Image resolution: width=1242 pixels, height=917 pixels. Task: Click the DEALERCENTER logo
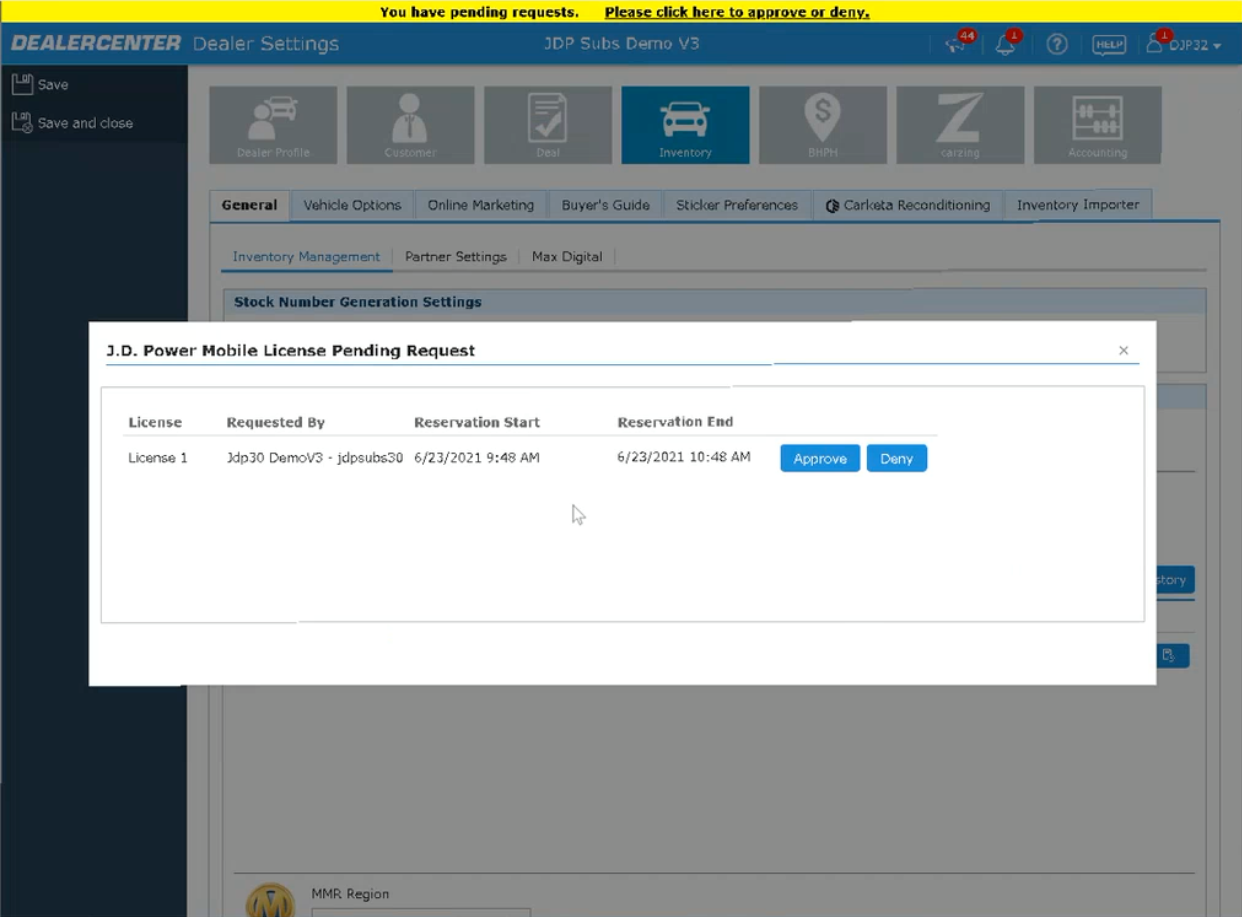[x=96, y=44]
